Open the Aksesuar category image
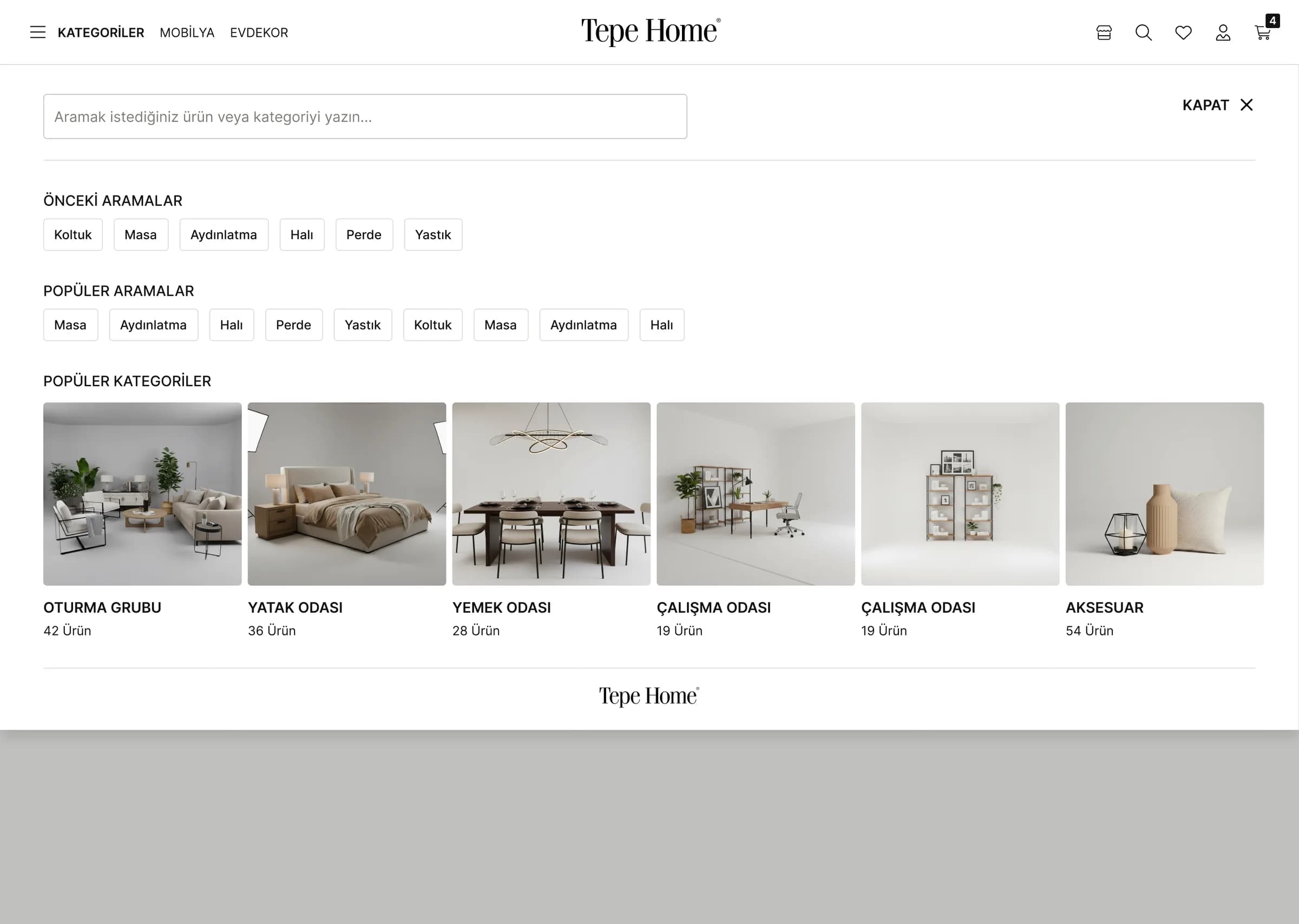This screenshot has width=1299, height=924. [1164, 494]
